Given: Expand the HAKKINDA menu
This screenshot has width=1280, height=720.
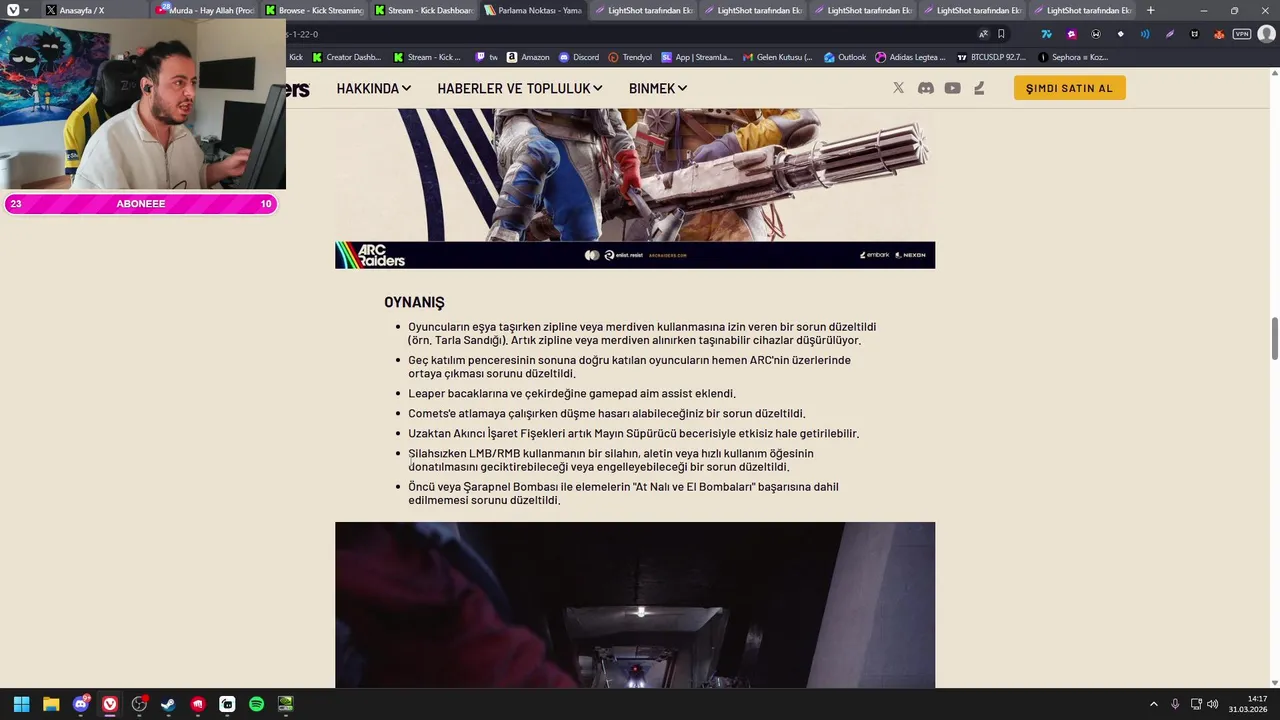Looking at the screenshot, I should coord(374,88).
